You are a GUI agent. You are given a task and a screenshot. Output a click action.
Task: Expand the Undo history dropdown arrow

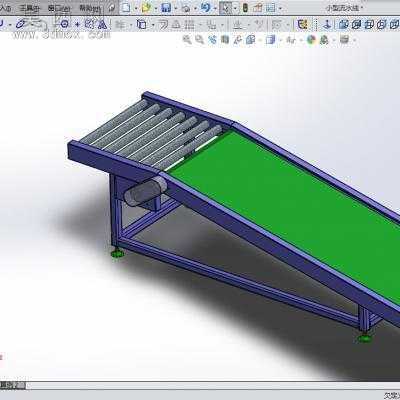coord(215,8)
